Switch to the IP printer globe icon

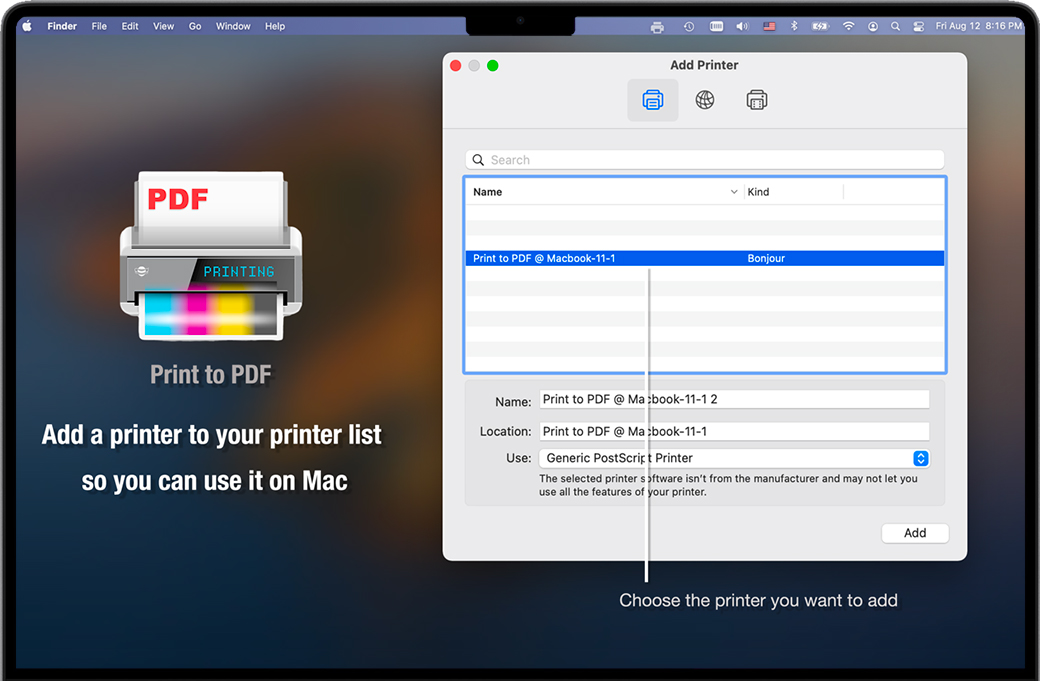pos(705,100)
